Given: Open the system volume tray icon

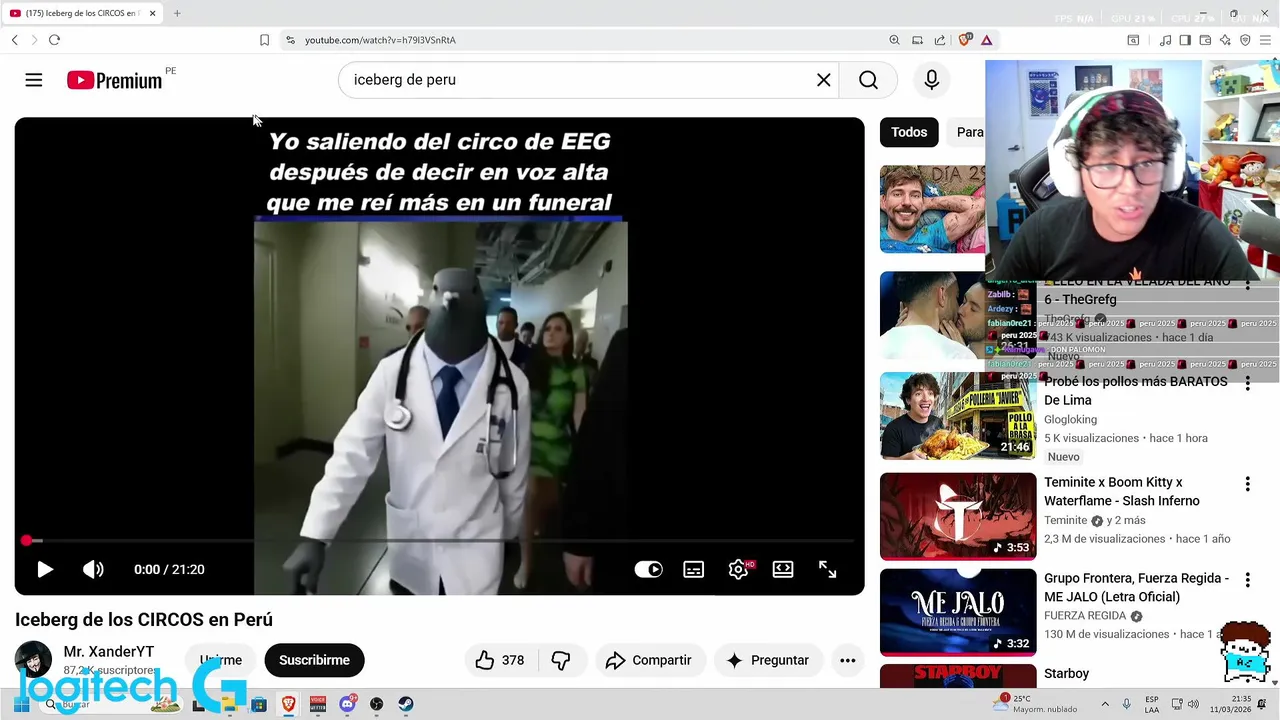Looking at the screenshot, I should point(1193,704).
